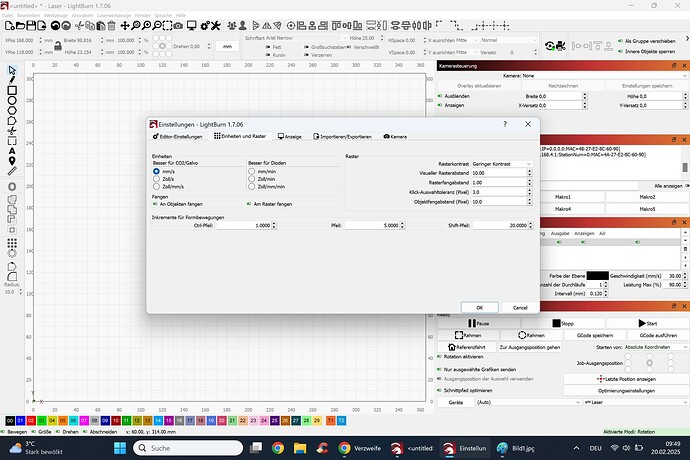This screenshot has width=690, height=460.
Task: Click the Undo arrow icon
Action: point(55,26)
